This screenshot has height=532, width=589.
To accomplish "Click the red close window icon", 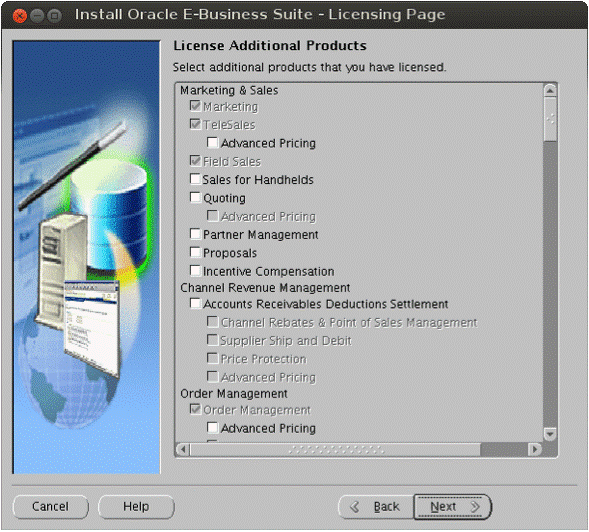I will point(20,16).
